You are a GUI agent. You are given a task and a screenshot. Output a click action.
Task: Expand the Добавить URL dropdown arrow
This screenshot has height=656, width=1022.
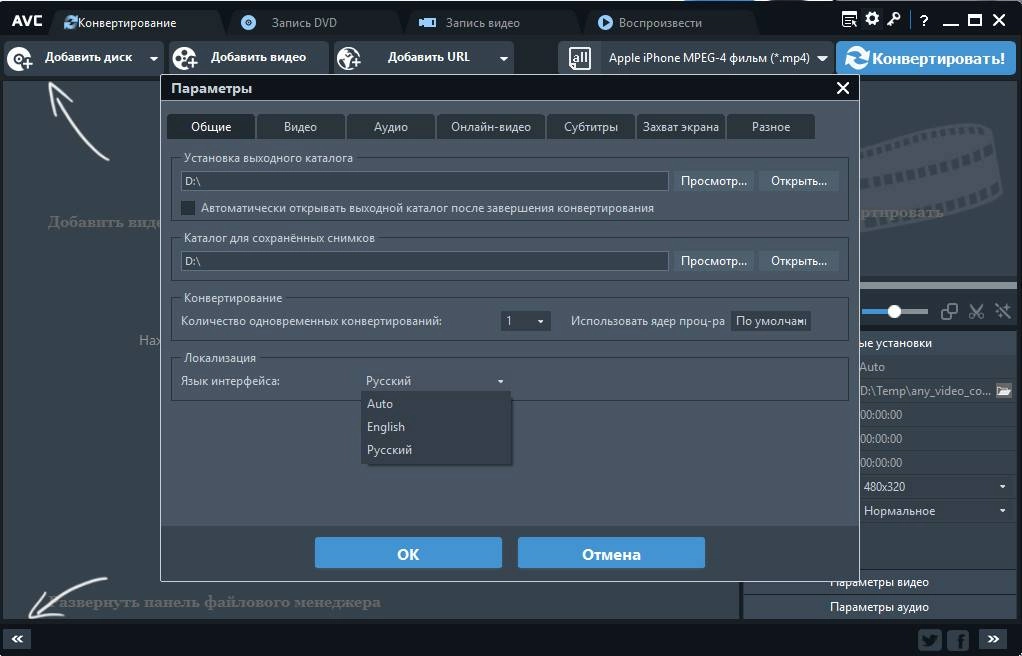pyautogui.click(x=503, y=58)
